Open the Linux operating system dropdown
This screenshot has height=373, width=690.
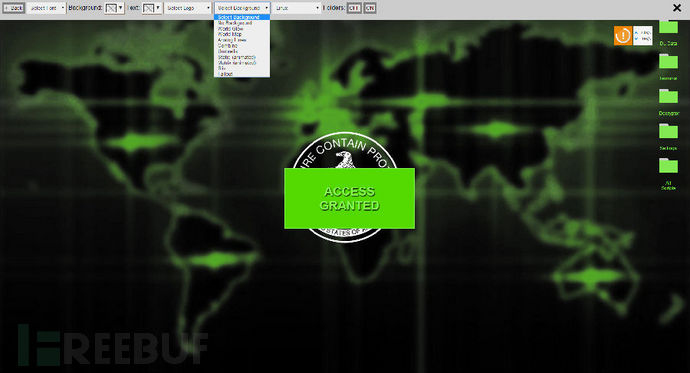pyautogui.click(x=297, y=8)
